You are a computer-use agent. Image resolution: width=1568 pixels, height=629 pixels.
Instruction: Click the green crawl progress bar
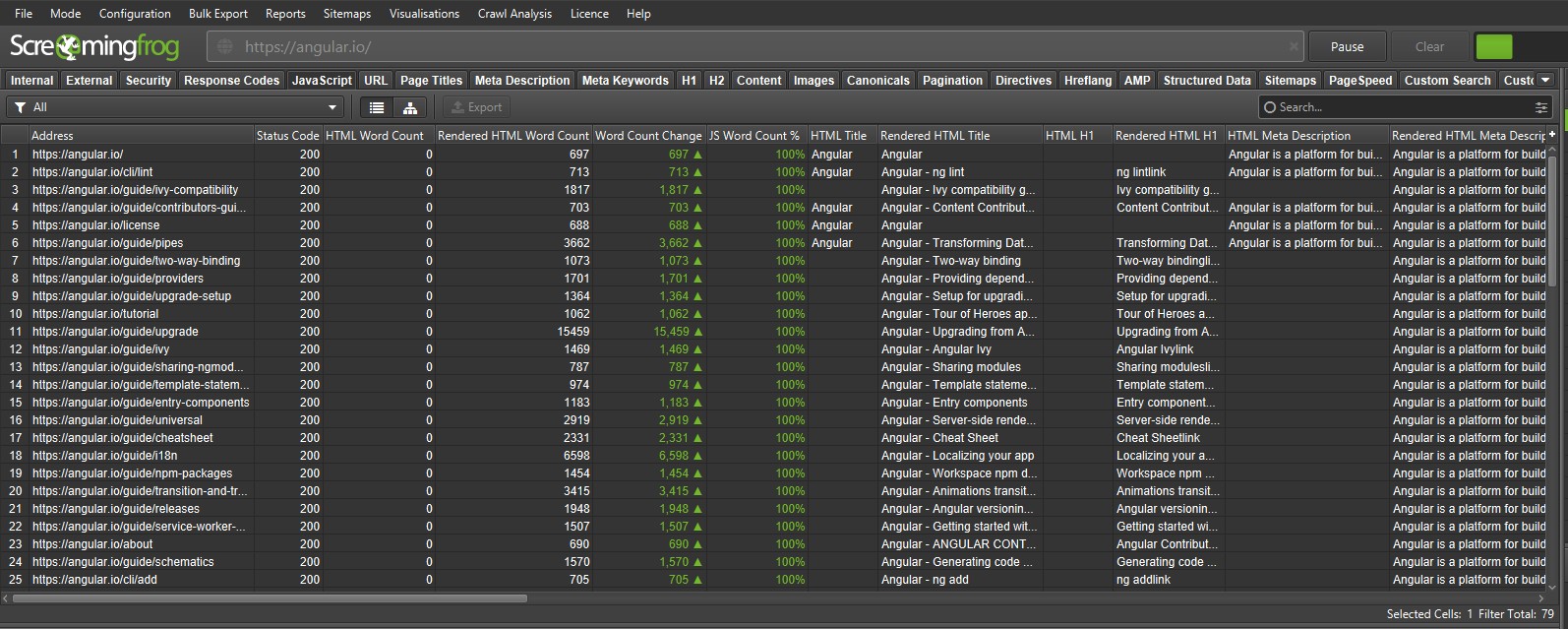pyautogui.click(x=1493, y=46)
